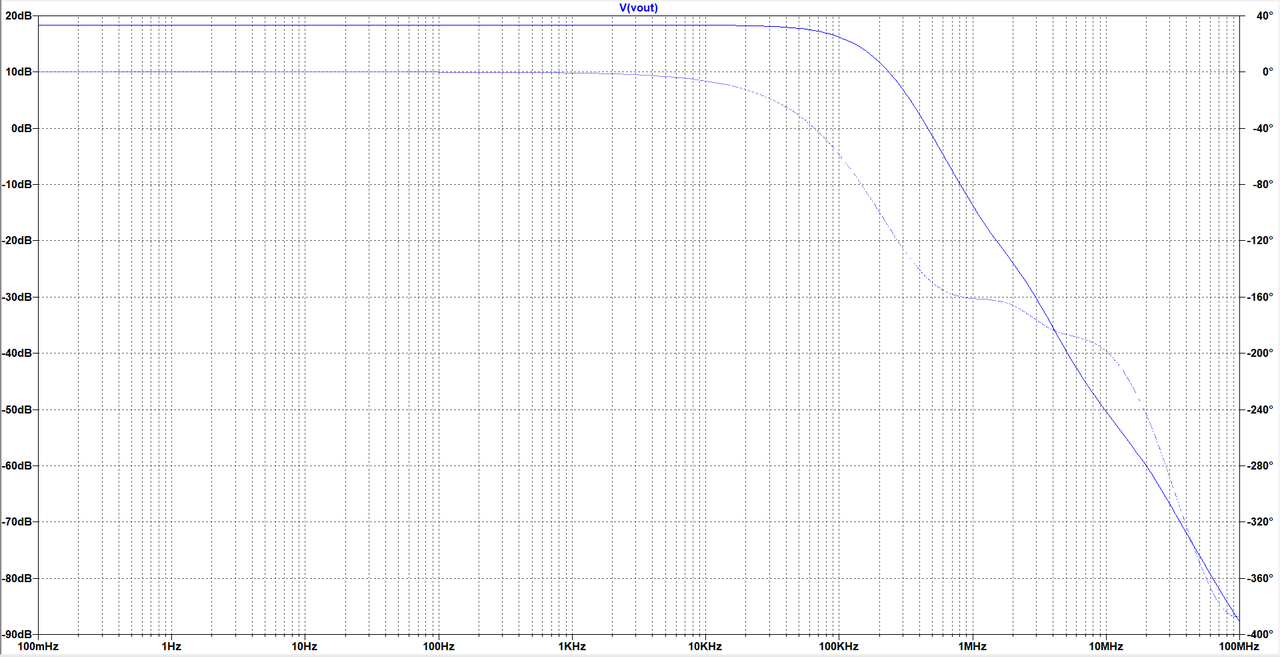The image size is (1280, 657).
Task: Click the -400° phase axis label
Action: (x=1262, y=634)
